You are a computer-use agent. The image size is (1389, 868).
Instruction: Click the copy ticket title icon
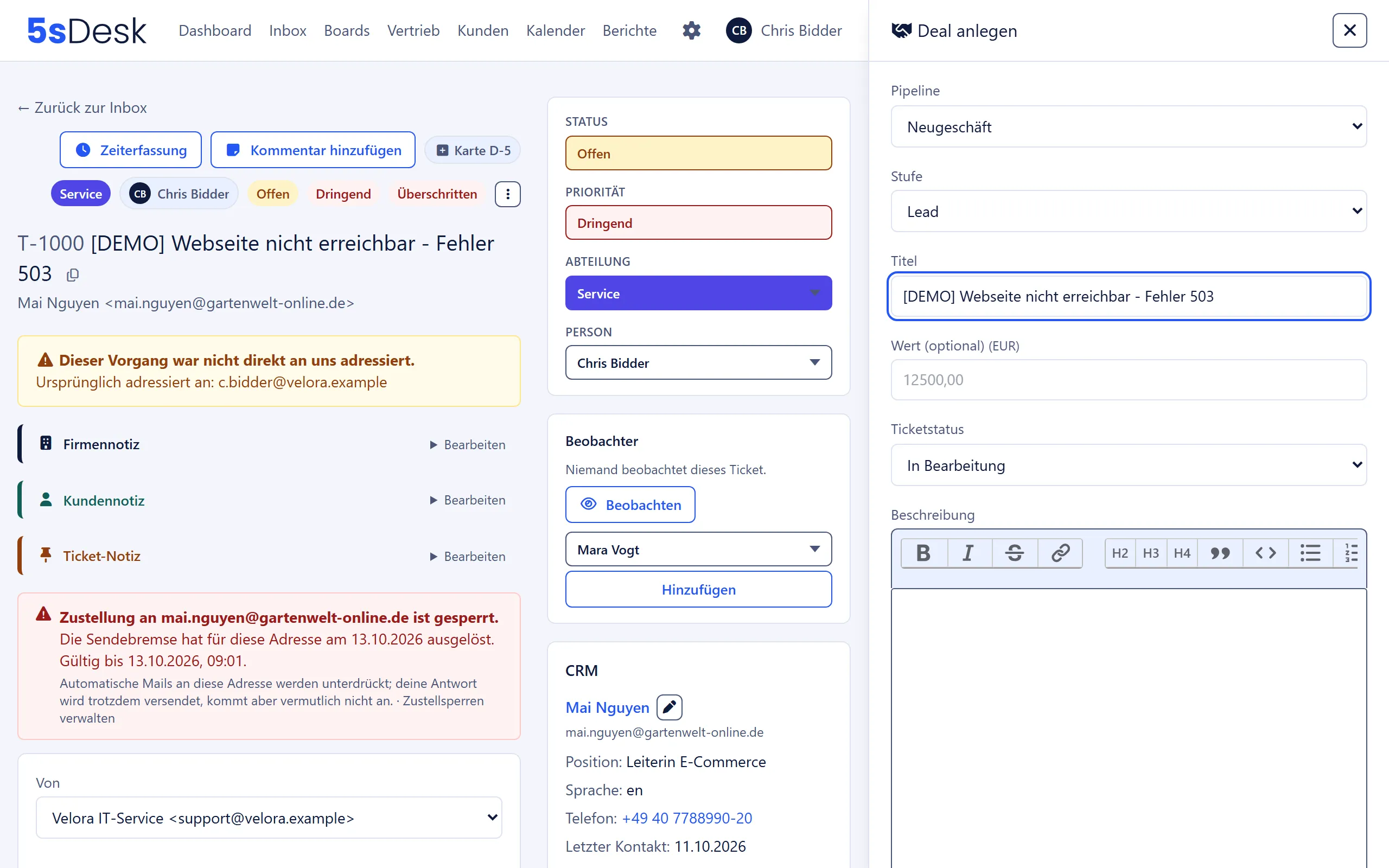coord(72,275)
